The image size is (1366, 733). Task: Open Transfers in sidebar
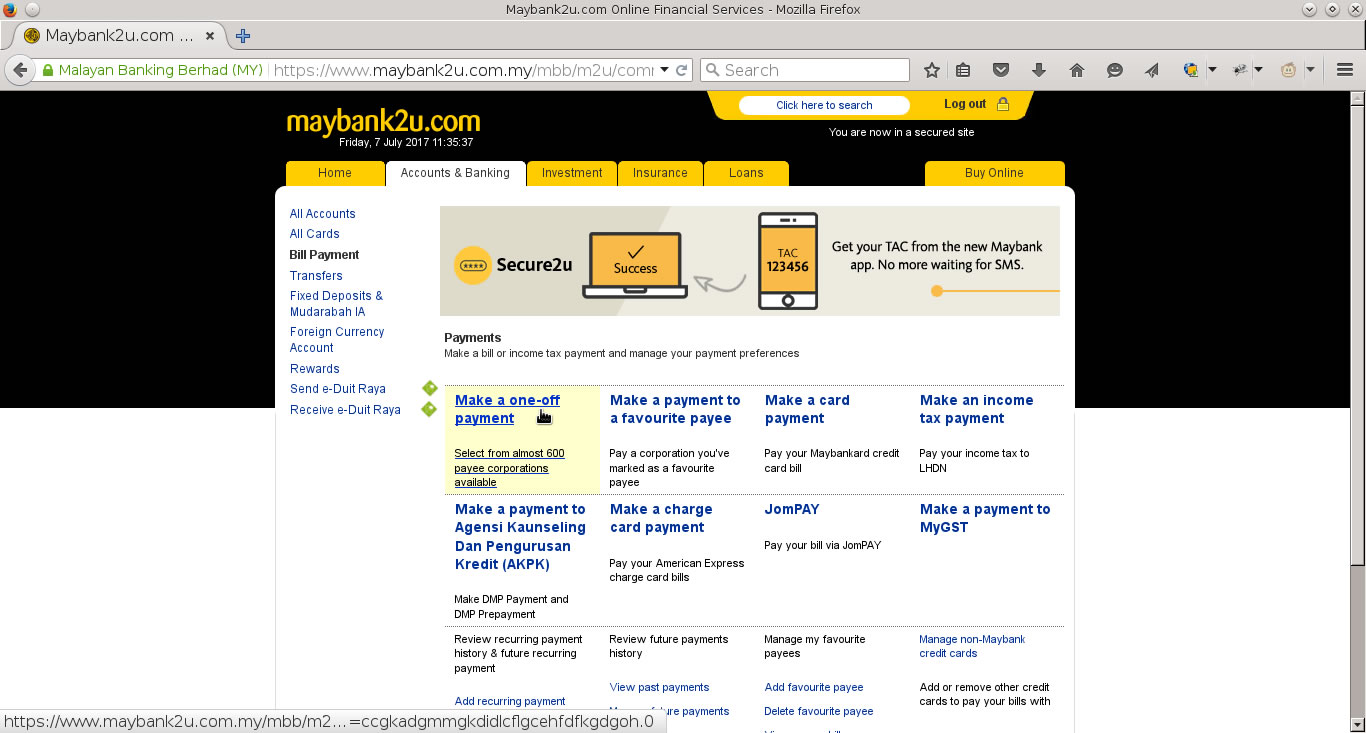pyautogui.click(x=316, y=276)
